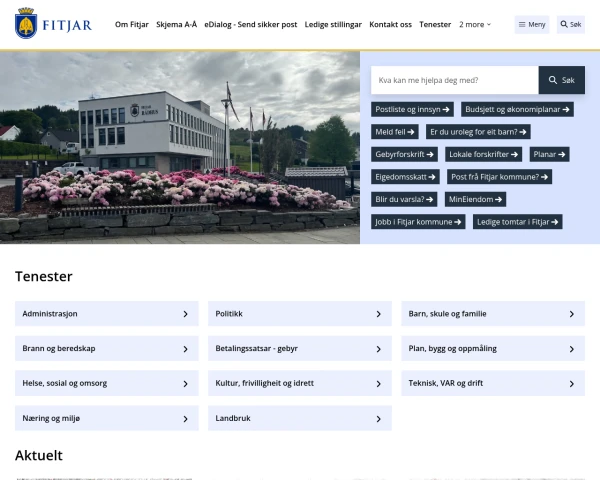Click the "Meld feil" arrow shortcut

point(395,132)
